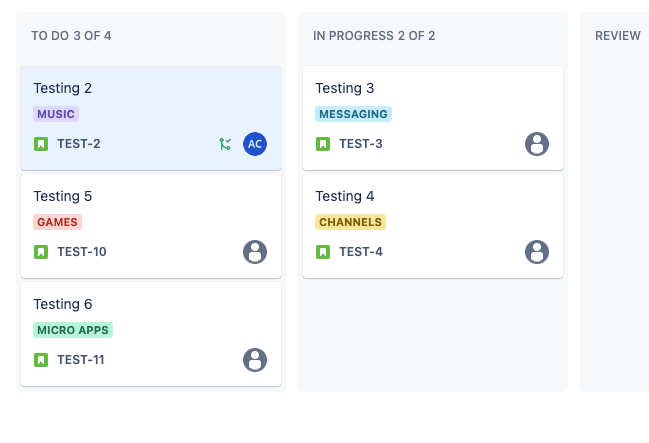Click the unassigned avatar on TEST-4 card
Image resolution: width=649 pixels, height=443 pixels.
537,252
